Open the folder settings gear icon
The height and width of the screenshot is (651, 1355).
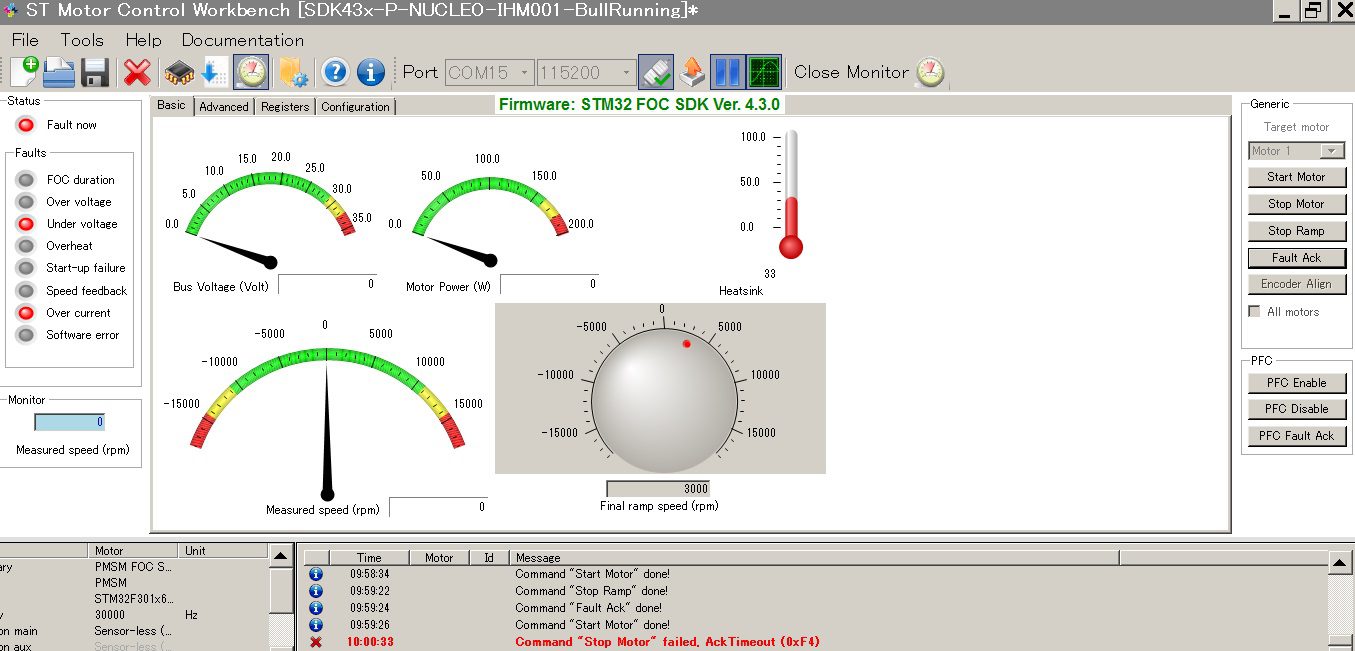pos(293,72)
